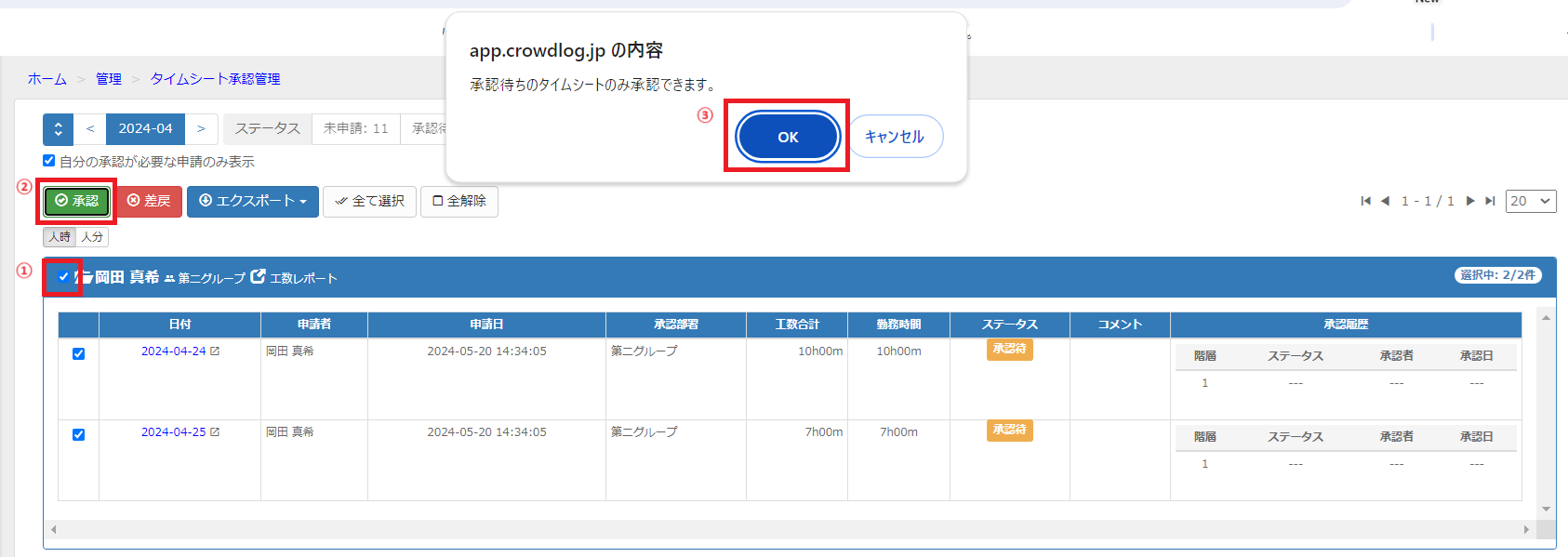Click キャンセル in the dialog
This screenshot has width=1568, height=557.
[894, 137]
